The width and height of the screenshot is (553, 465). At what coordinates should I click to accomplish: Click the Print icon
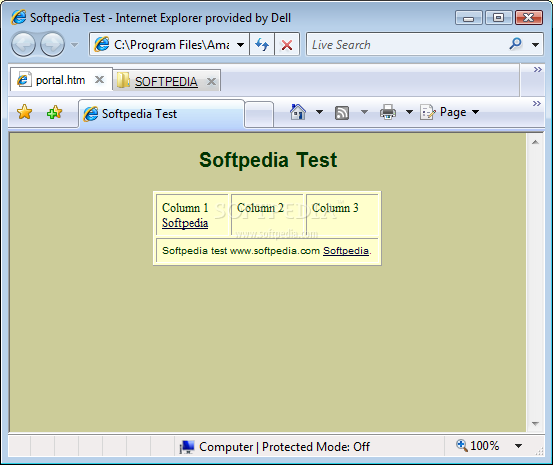[x=388, y=112]
